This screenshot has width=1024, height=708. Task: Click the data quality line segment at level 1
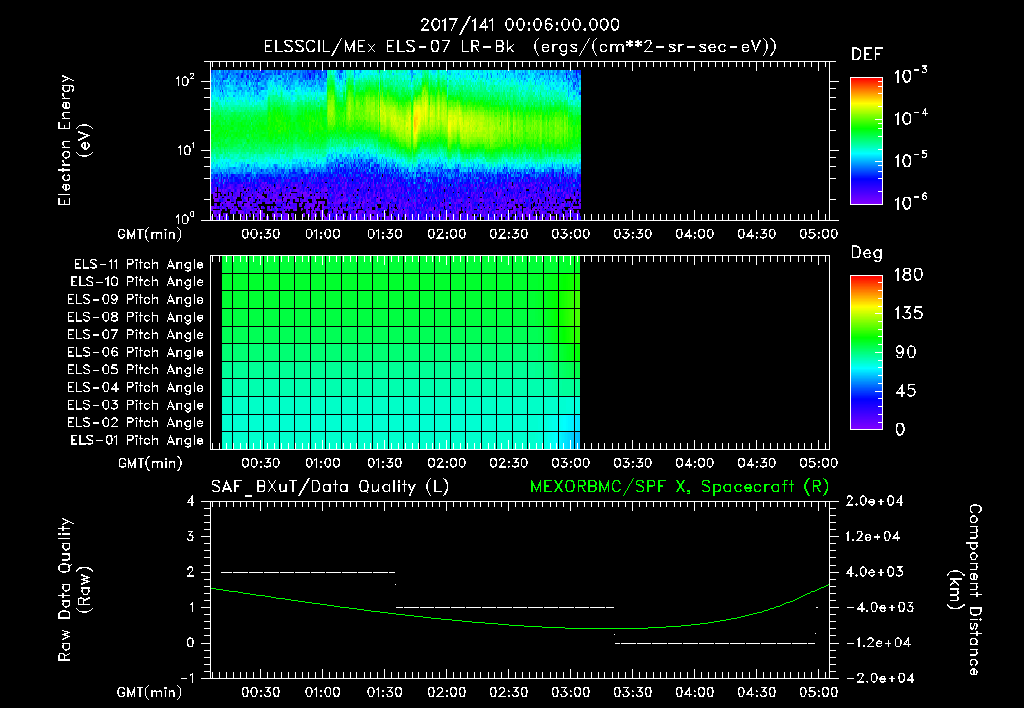click(505, 607)
